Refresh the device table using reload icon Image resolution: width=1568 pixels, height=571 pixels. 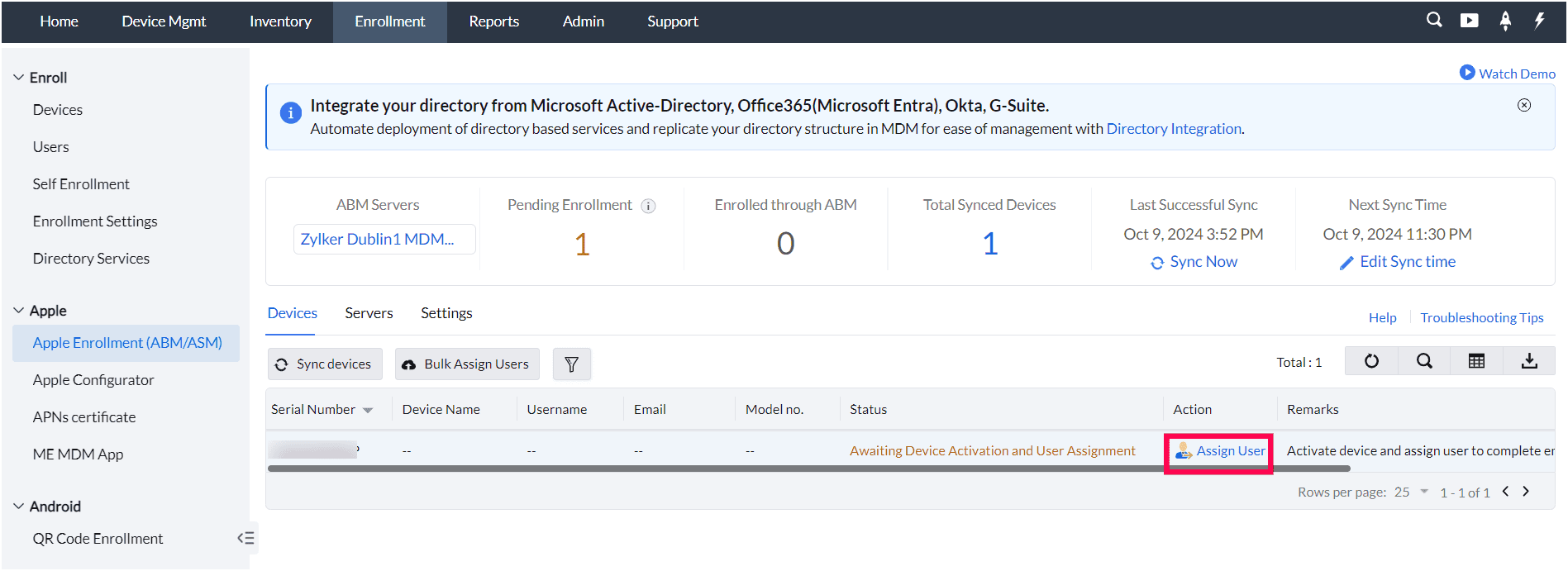point(1371,361)
